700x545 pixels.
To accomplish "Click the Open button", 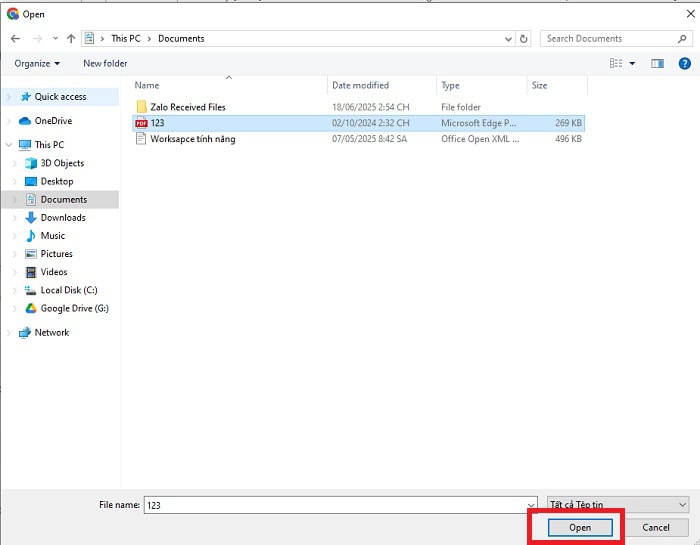I will pyautogui.click(x=580, y=527).
